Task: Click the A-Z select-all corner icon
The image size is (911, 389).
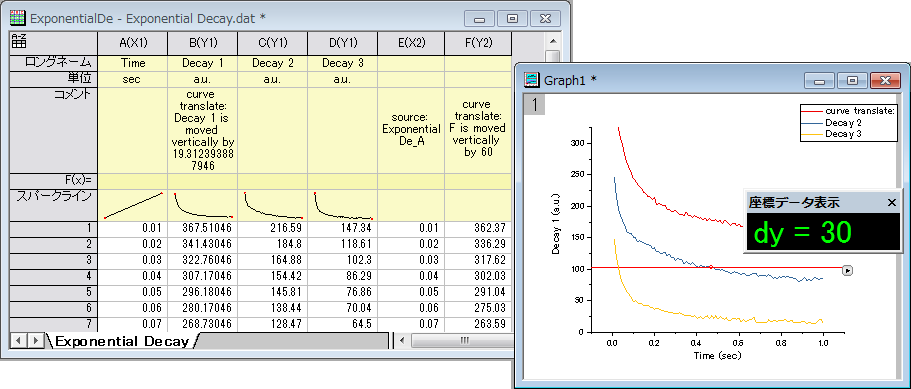Action: point(19,41)
